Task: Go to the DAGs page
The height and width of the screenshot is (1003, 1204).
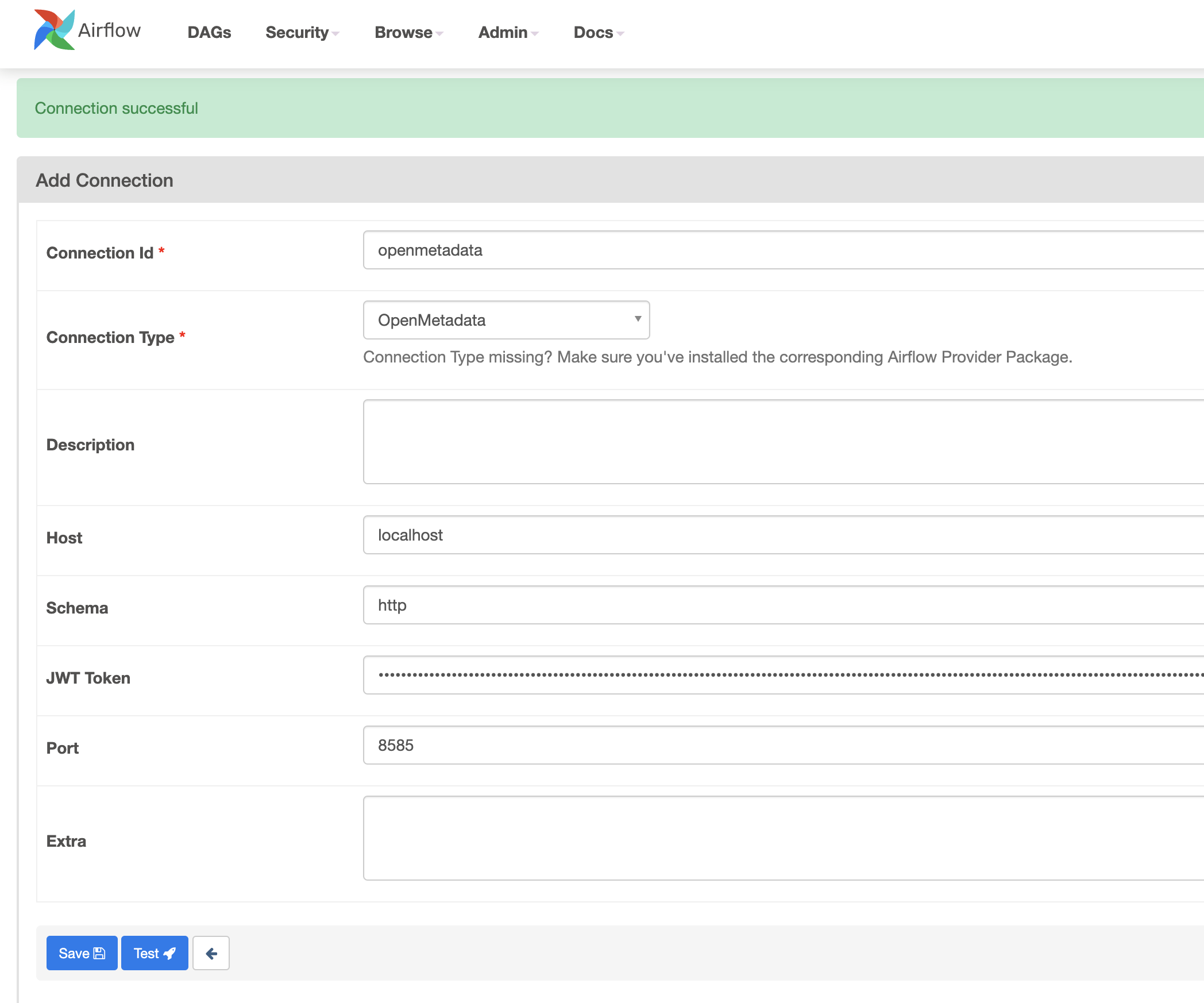Action: [209, 33]
